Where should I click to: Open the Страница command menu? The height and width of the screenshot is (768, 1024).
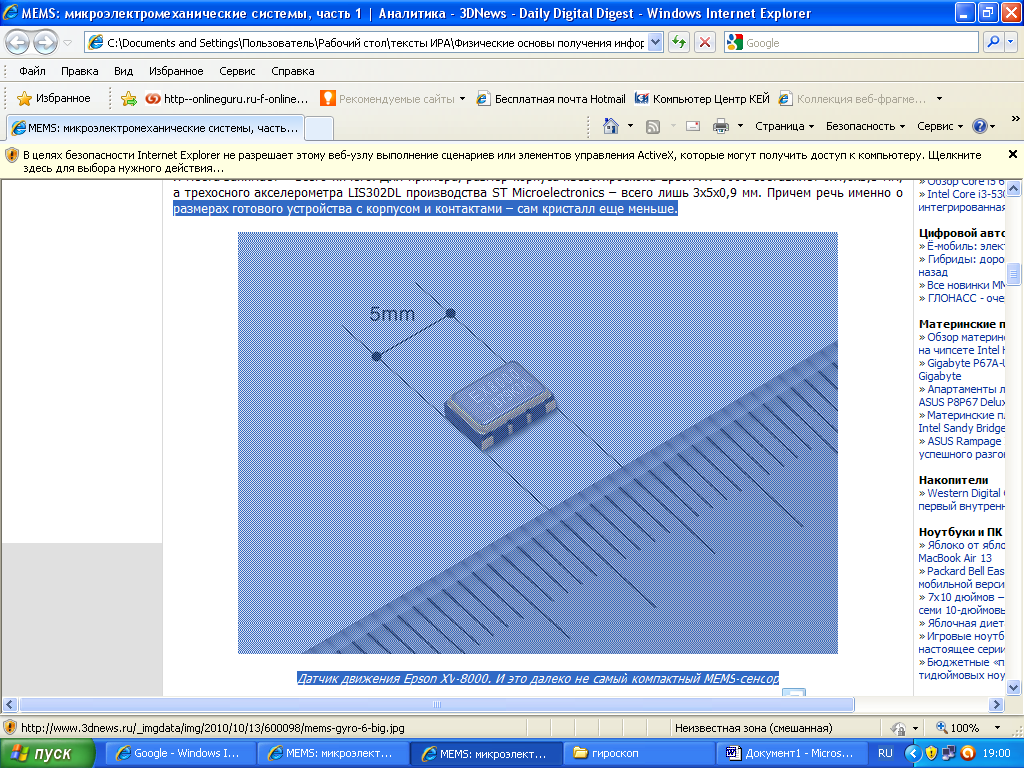(x=784, y=126)
